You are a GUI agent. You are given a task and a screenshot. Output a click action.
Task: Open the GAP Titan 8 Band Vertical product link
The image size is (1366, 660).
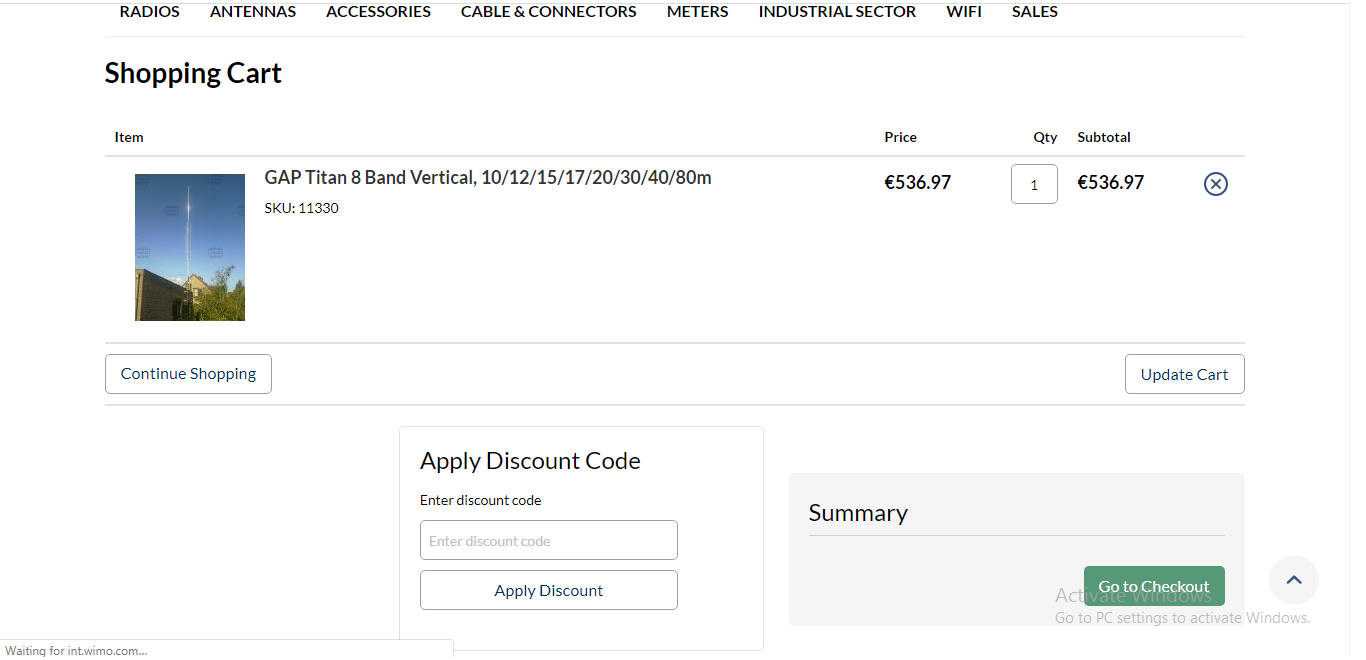click(x=488, y=178)
